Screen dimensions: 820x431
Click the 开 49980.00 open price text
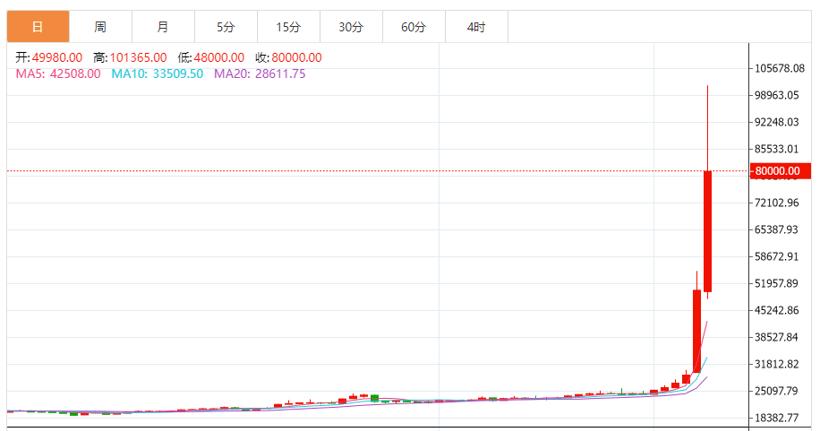pyautogui.click(x=49, y=58)
